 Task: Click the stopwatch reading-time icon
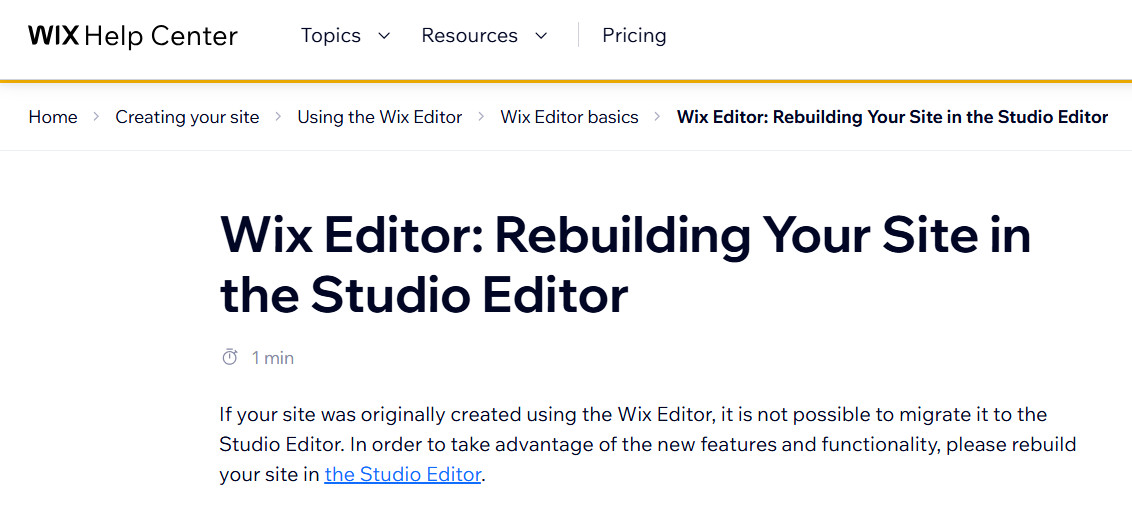(230, 357)
